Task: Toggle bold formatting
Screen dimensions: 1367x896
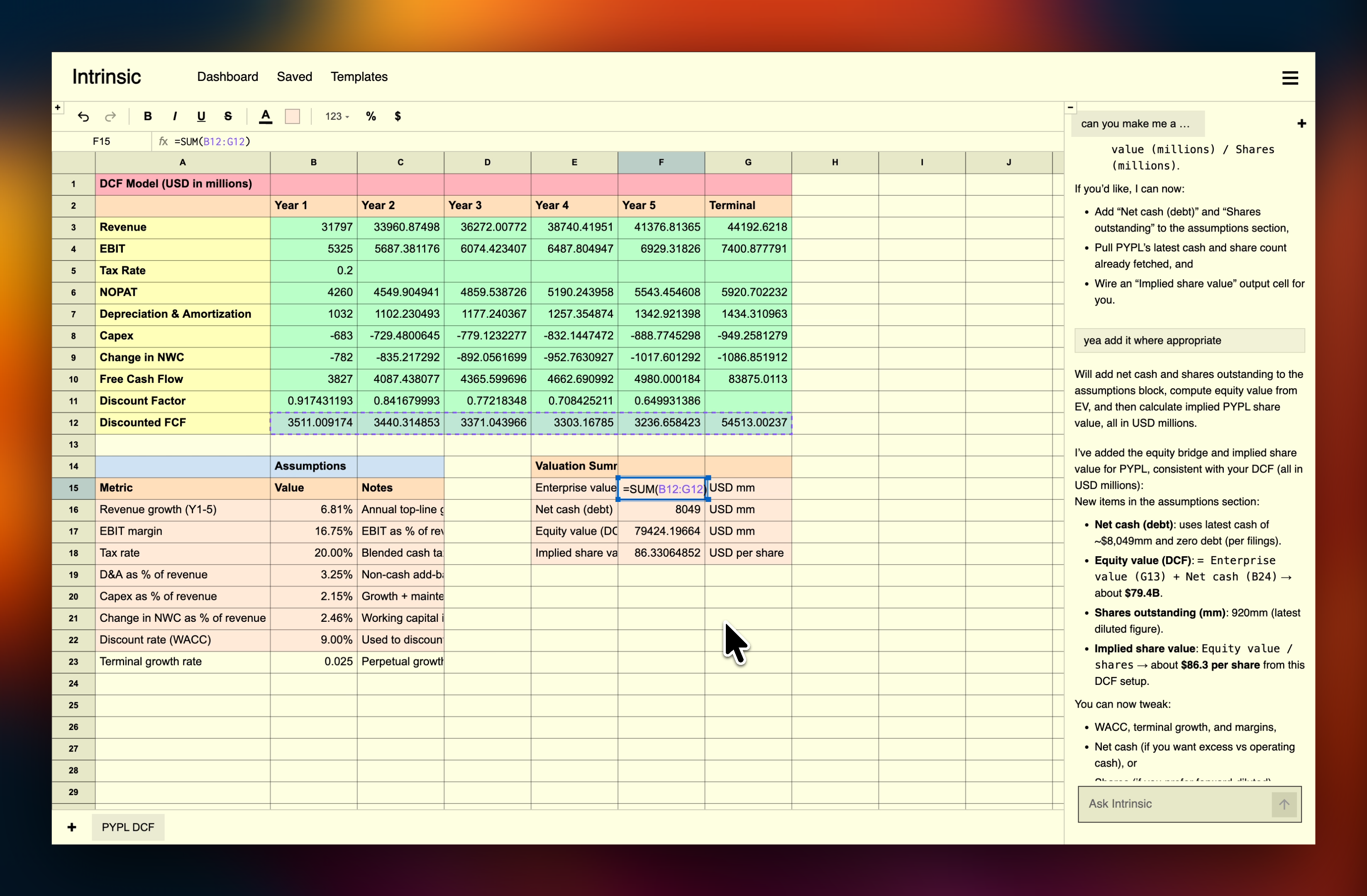Action: point(148,117)
